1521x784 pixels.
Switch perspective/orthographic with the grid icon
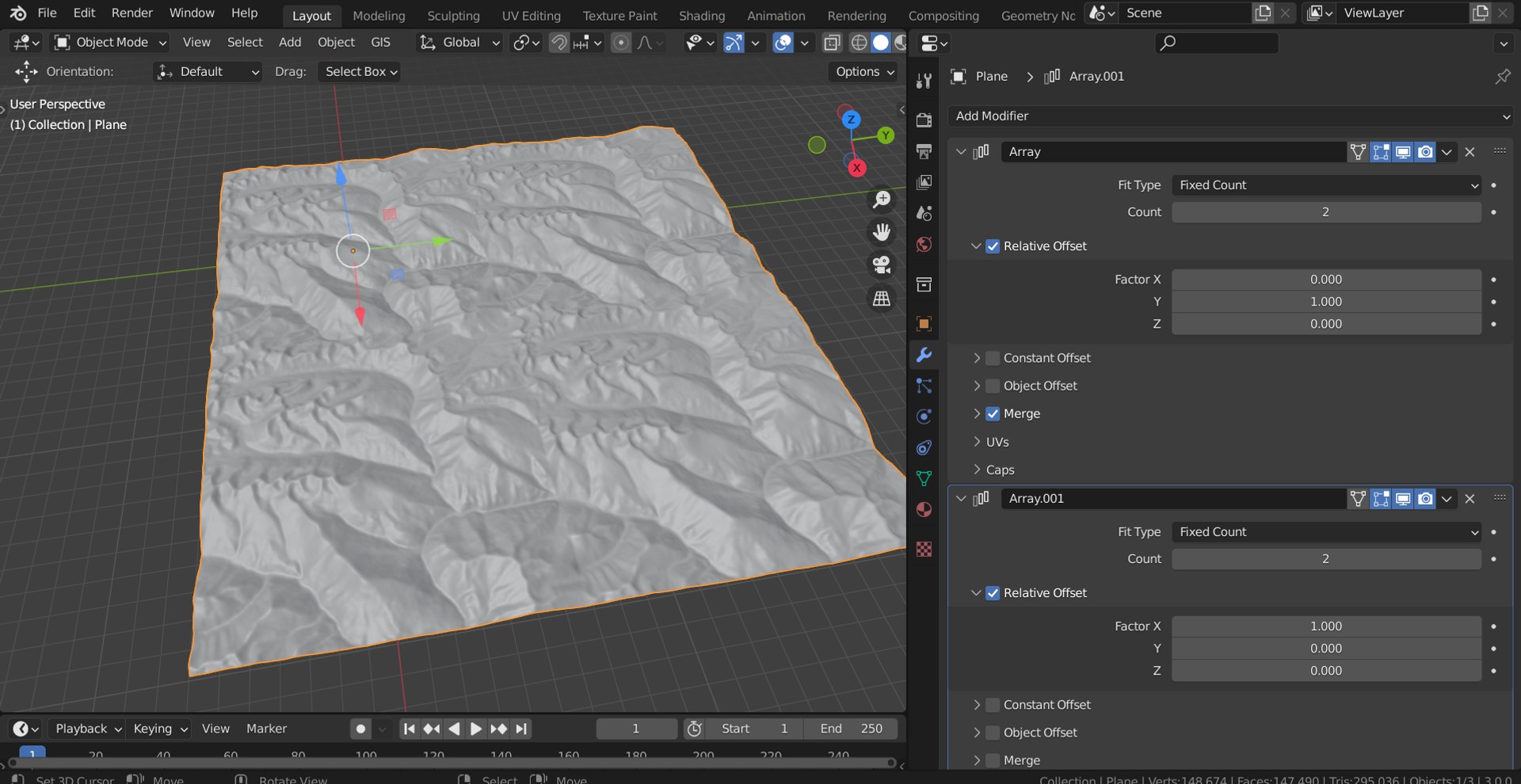click(882, 299)
